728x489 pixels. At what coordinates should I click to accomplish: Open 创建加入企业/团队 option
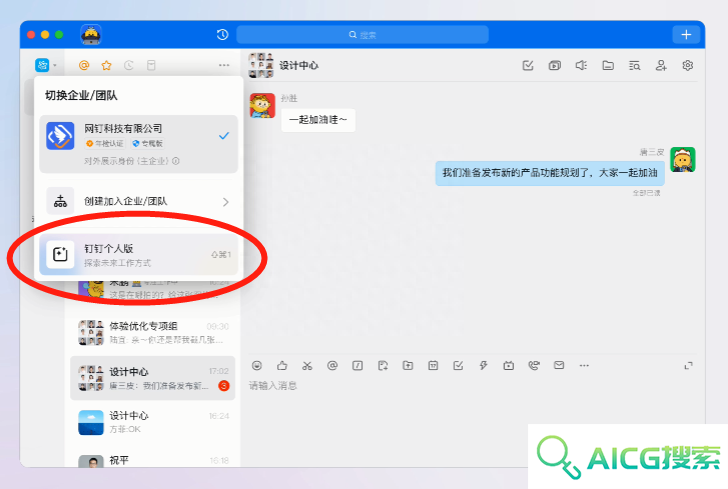tap(138, 202)
